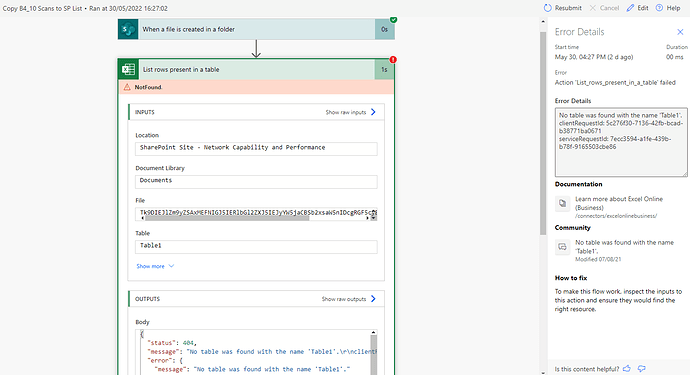
Task: Click the flow title 'Copy B4_10 Scans to SP List'
Action: point(42,8)
